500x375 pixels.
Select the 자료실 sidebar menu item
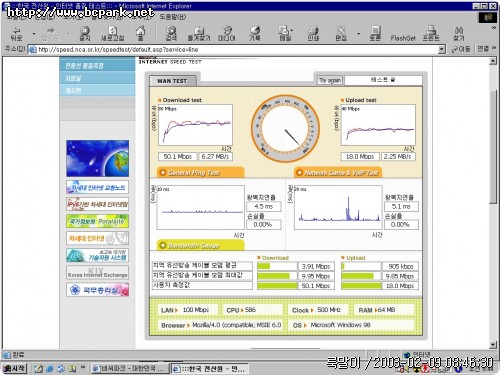(97, 78)
